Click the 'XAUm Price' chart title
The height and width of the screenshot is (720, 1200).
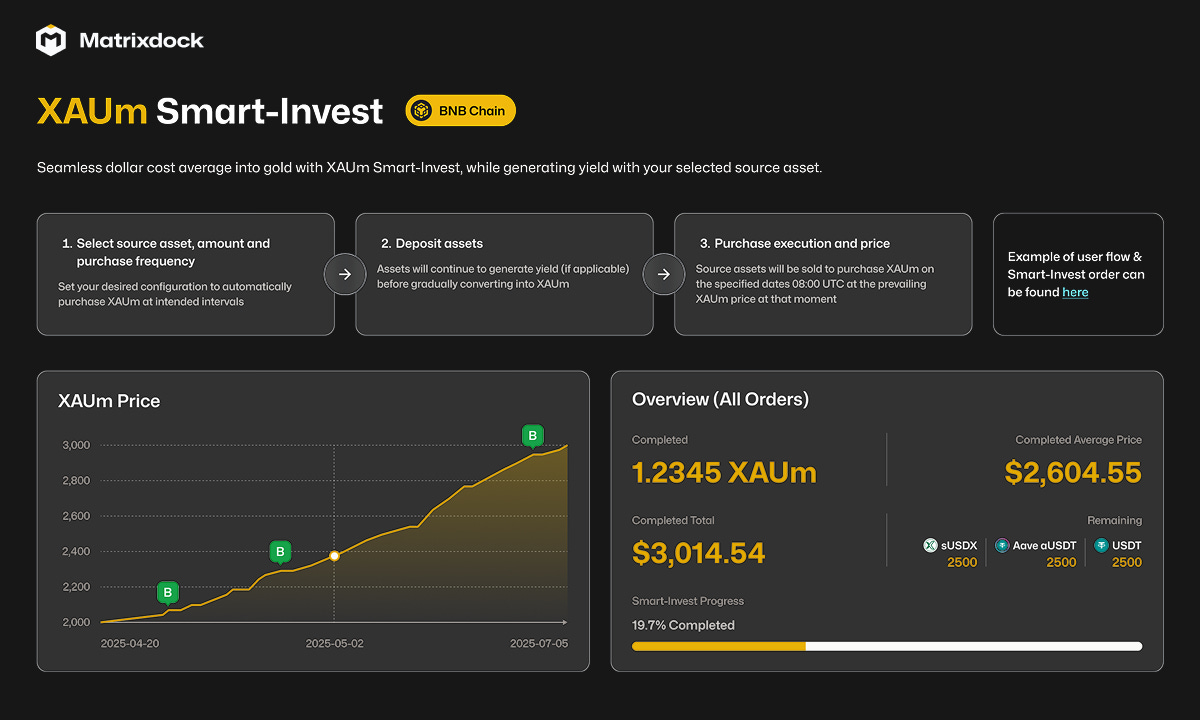[109, 401]
